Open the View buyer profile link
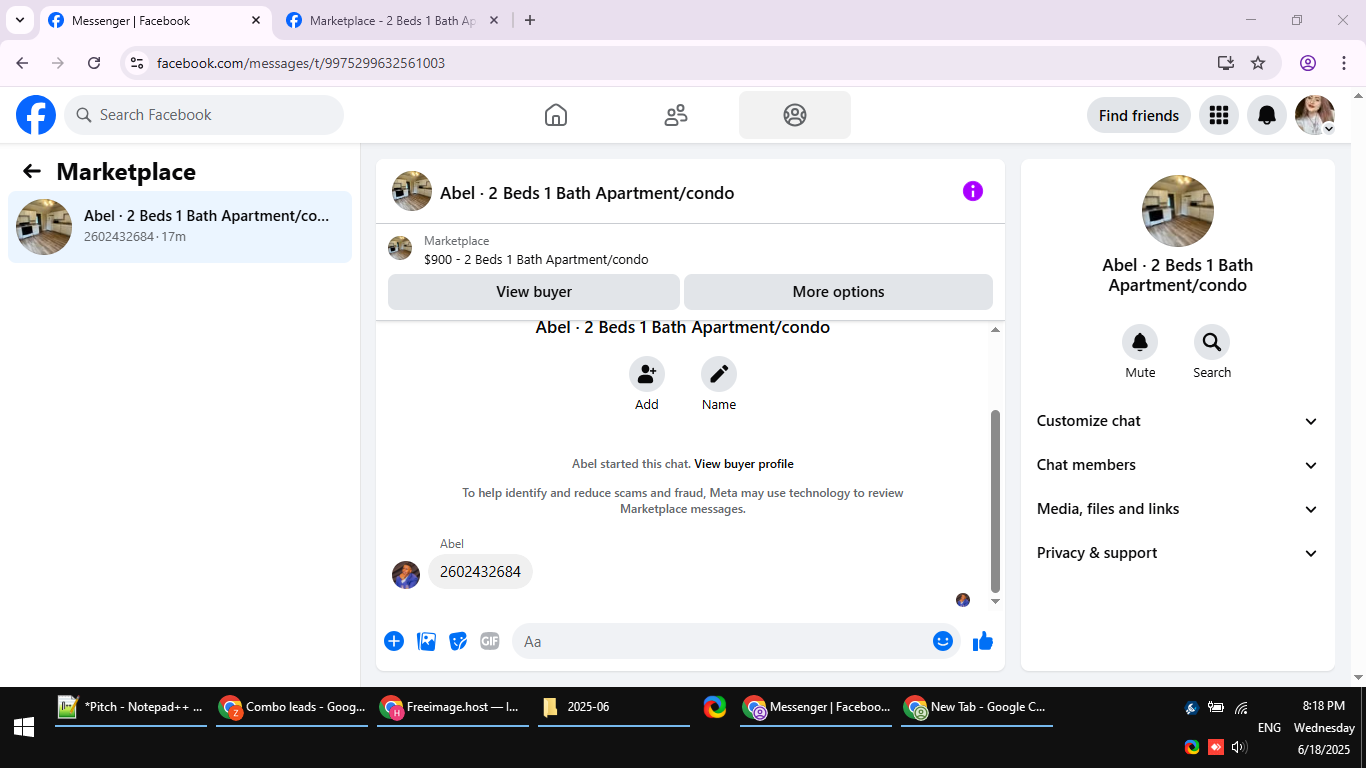1366x768 pixels. (x=744, y=464)
